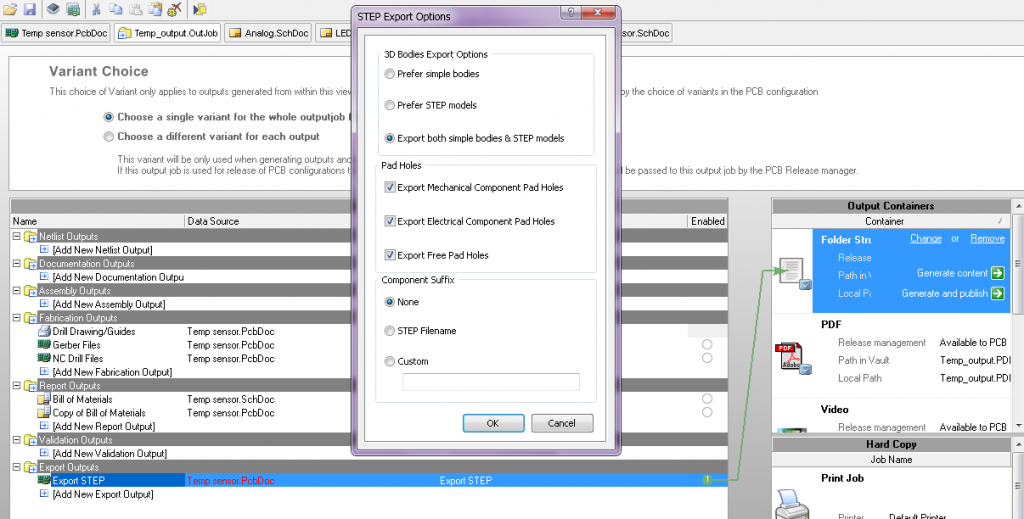The height and width of the screenshot is (519, 1024).
Task: Click the NC Drill Files row icon
Action: click(x=44, y=358)
